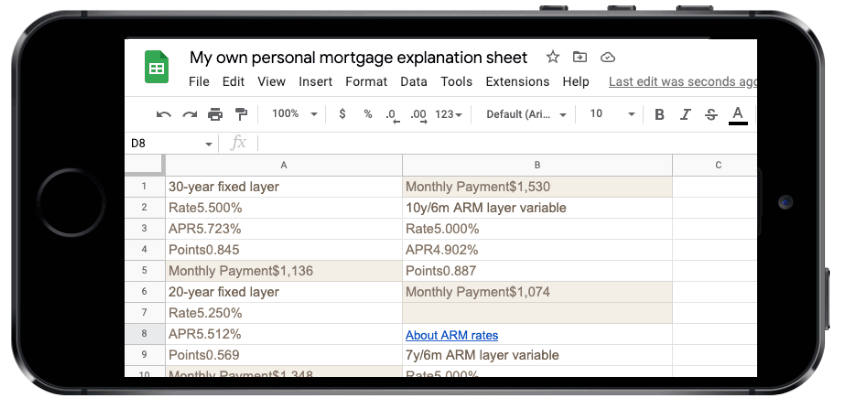The width and height of the screenshot is (847, 408).
Task: Open the Tools menu
Action: click(456, 82)
